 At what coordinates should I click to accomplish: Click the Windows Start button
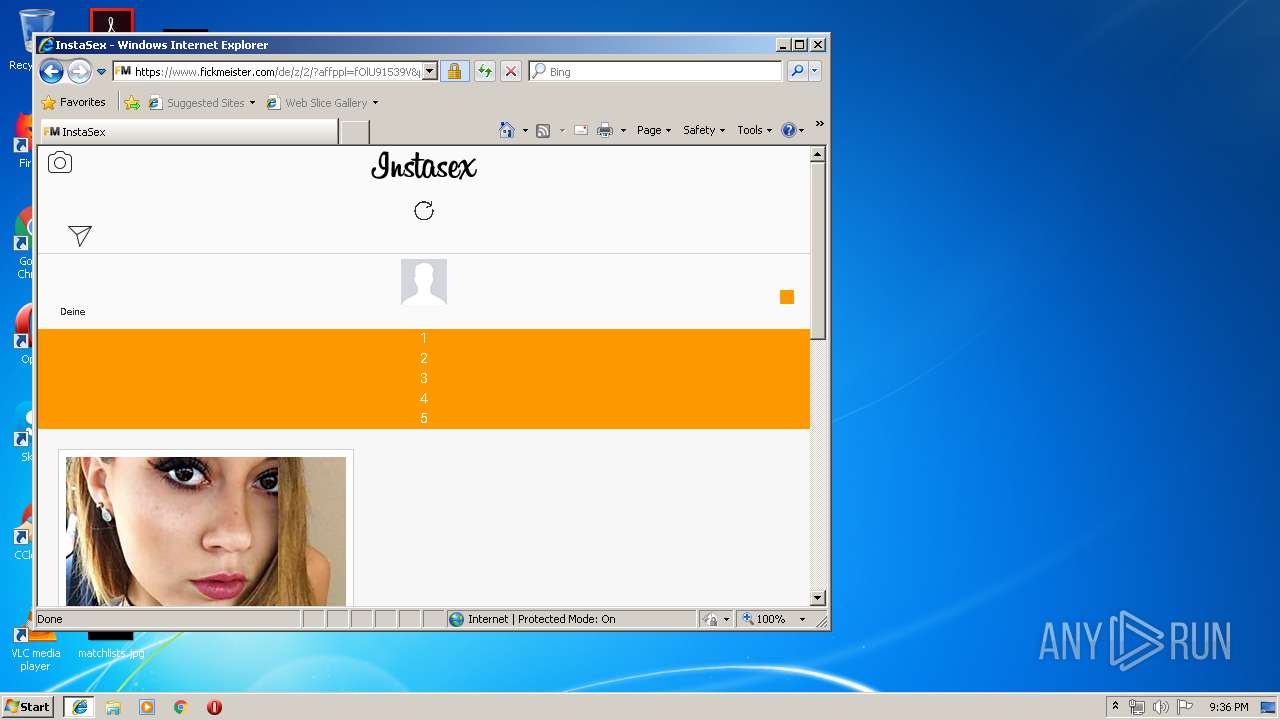pyautogui.click(x=27, y=707)
